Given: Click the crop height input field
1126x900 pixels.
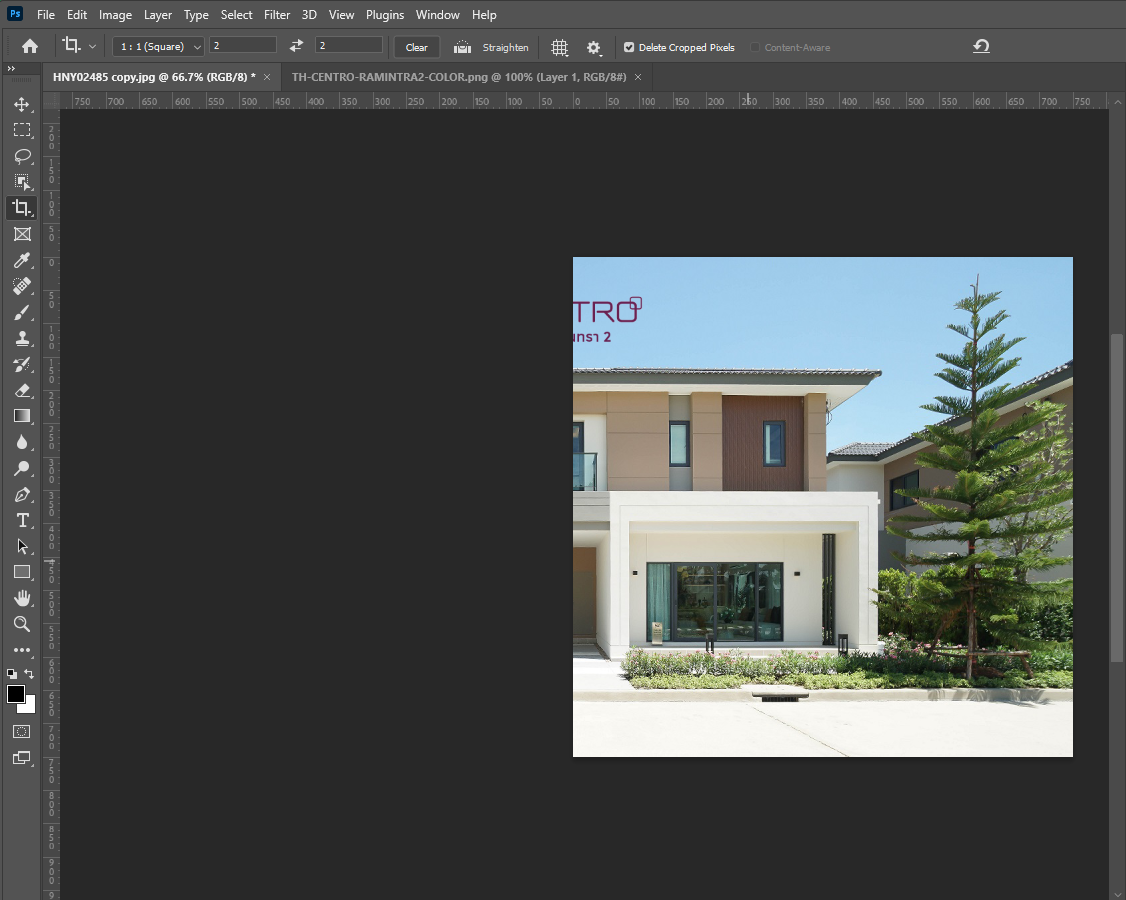Looking at the screenshot, I should click(x=348, y=45).
